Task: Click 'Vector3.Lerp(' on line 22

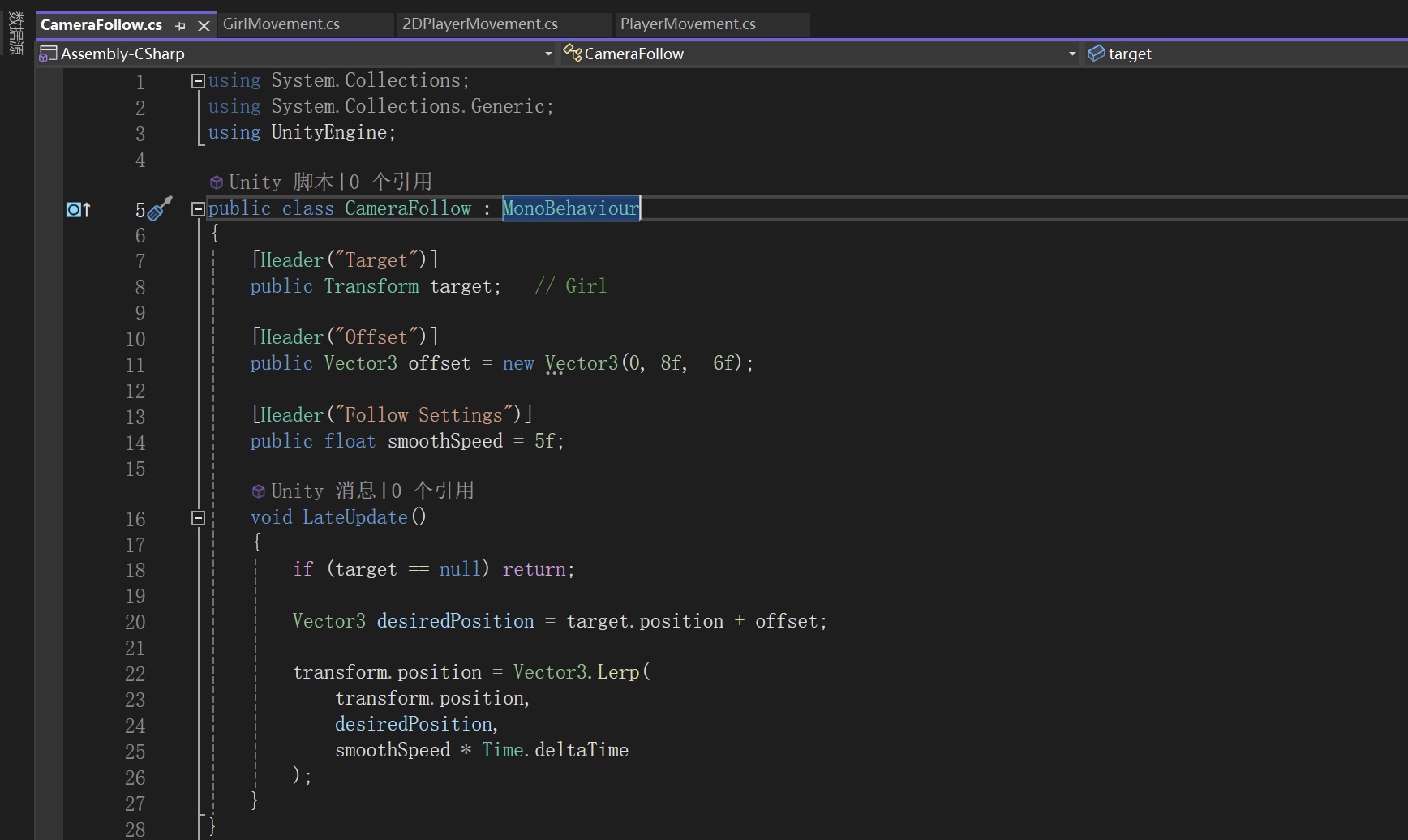Action: (x=582, y=672)
